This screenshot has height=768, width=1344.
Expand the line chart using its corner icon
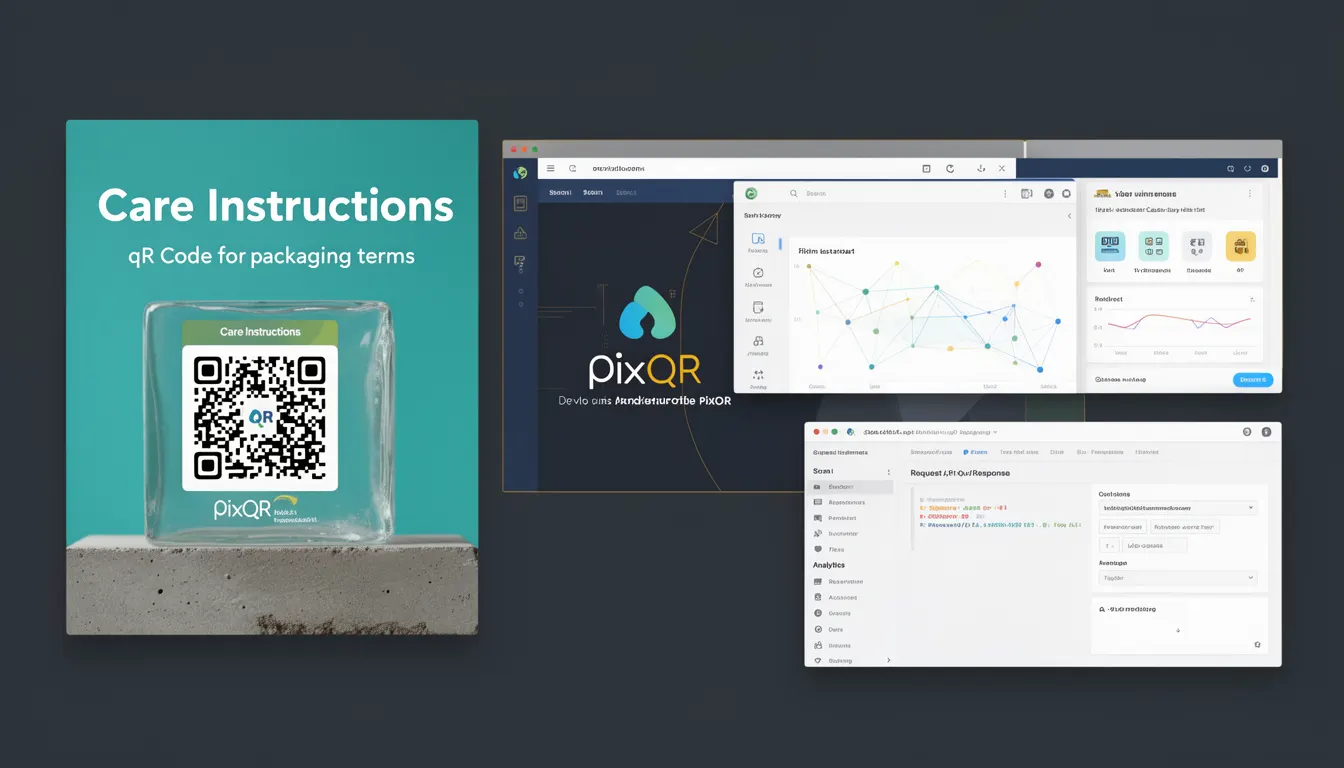tap(1252, 299)
